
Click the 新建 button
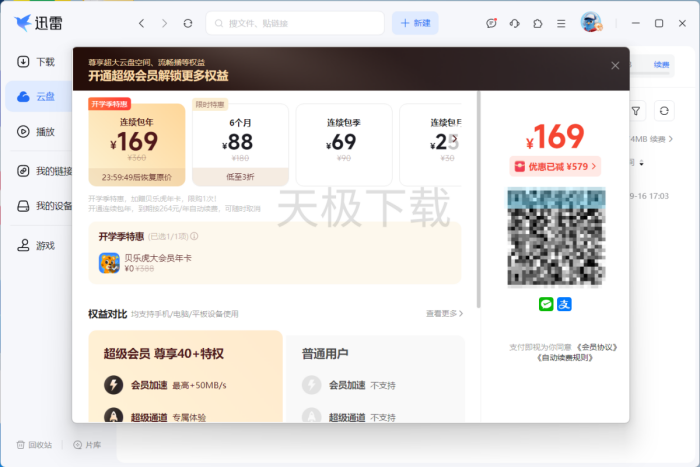(415, 23)
